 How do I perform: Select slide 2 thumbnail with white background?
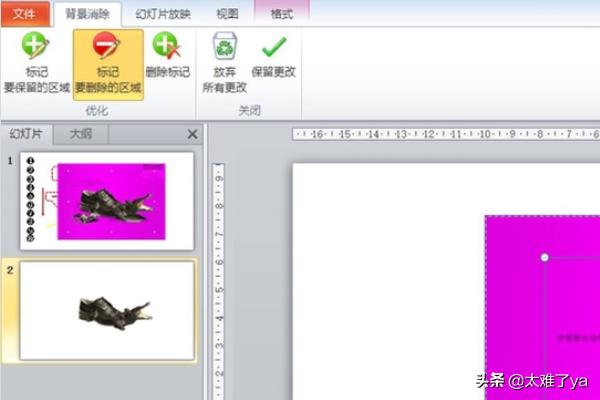(x=107, y=311)
